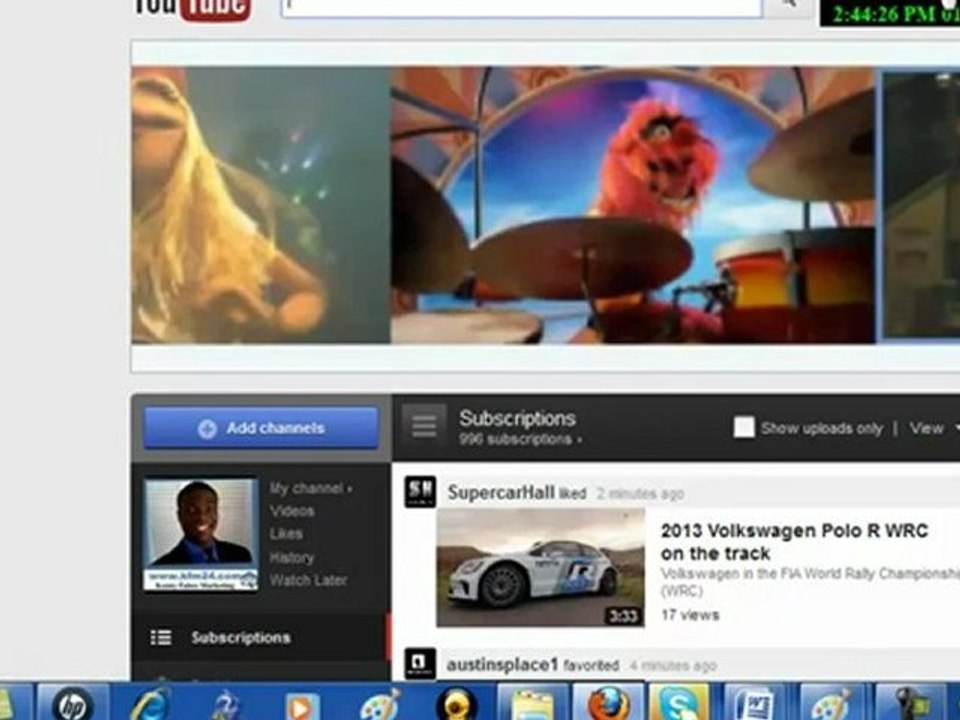The height and width of the screenshot is (720, 960).
Task: Launch Internet Explorer from the taskbar
Action: (x=150, y=703)
